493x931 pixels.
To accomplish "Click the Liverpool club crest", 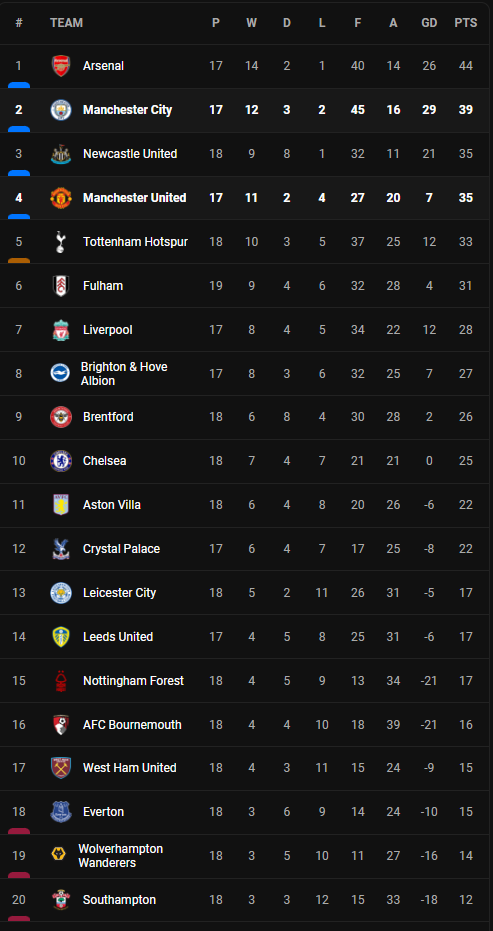I will (61, 330).
